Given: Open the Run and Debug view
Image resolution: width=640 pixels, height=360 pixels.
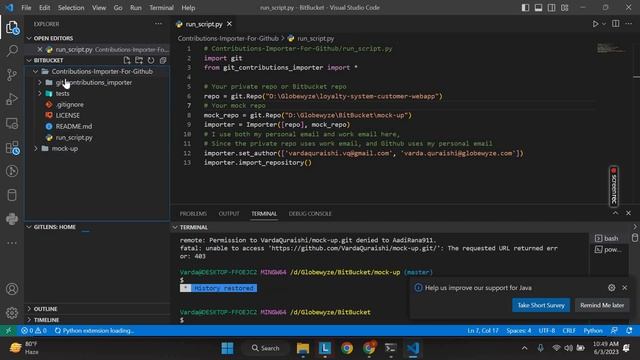Looking at the screenshot, I should tap(12, 99).
